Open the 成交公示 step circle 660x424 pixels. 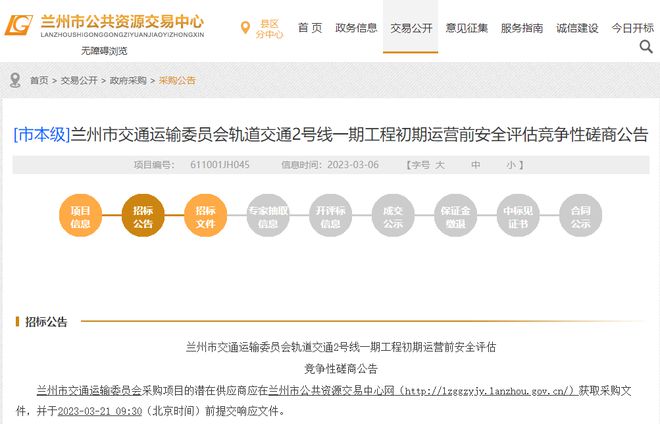point(393,217)
